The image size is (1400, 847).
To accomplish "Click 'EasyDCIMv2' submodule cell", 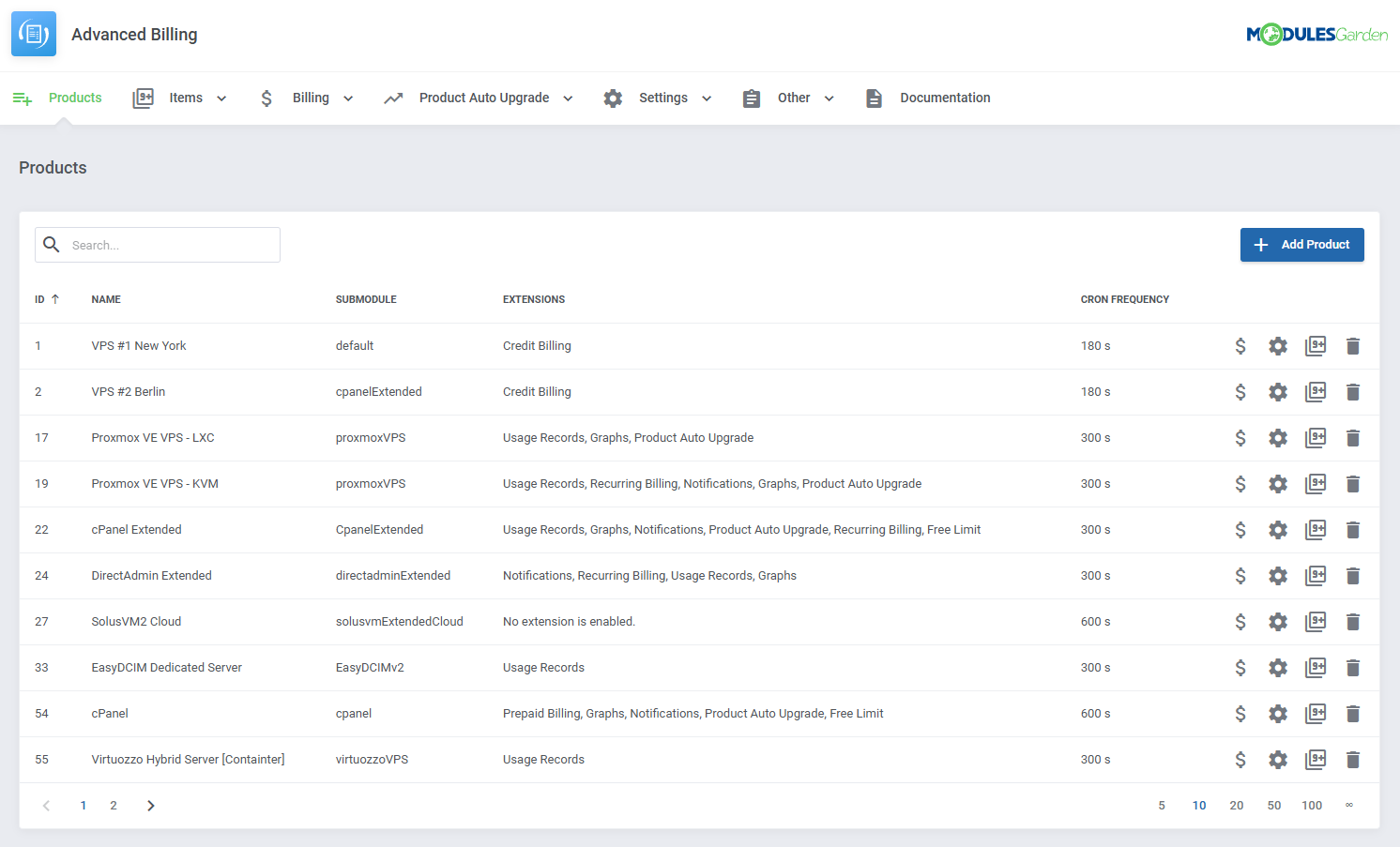I will click(x=370, y=668).
